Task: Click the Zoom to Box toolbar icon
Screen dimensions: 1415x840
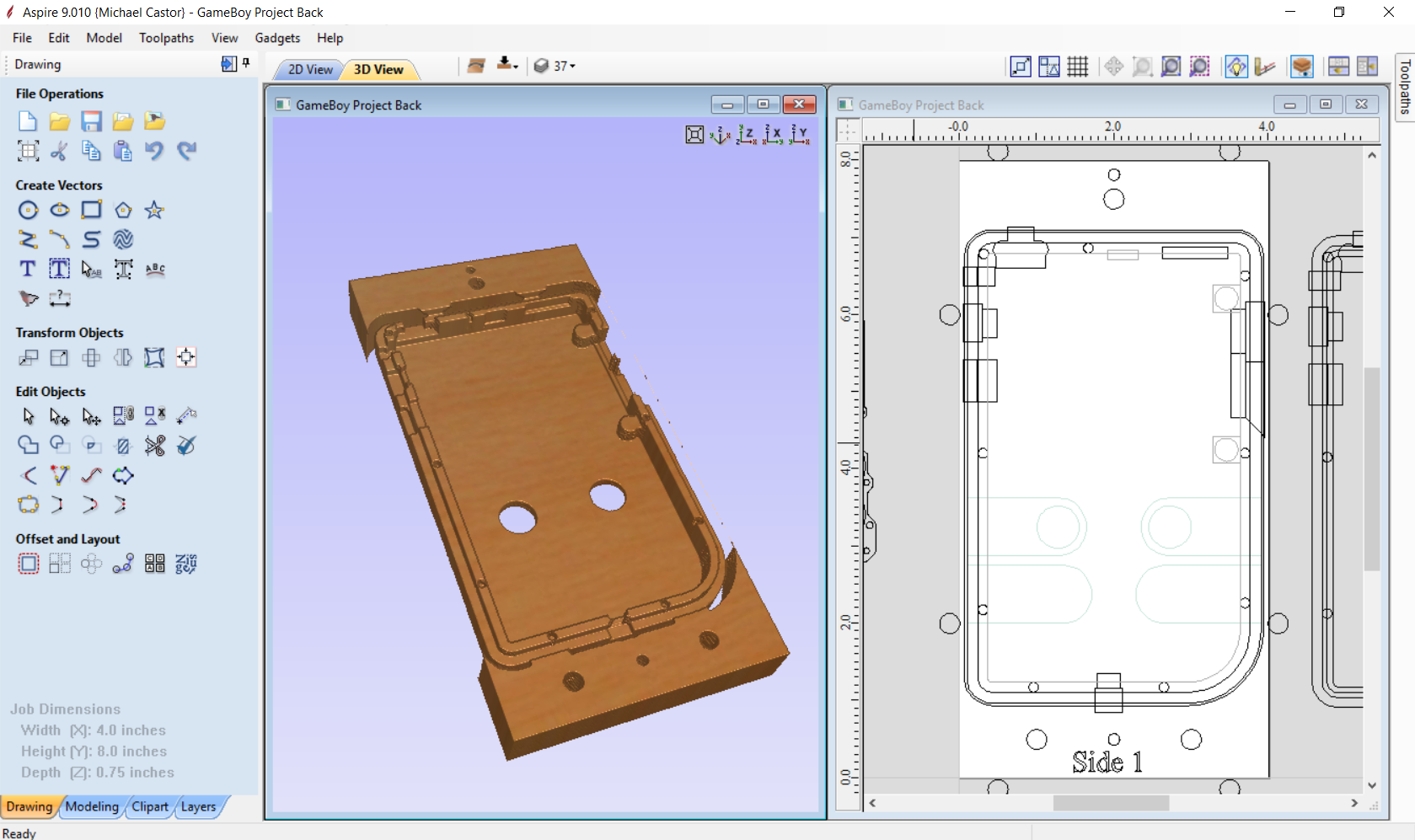Action: coord(1142,67)
